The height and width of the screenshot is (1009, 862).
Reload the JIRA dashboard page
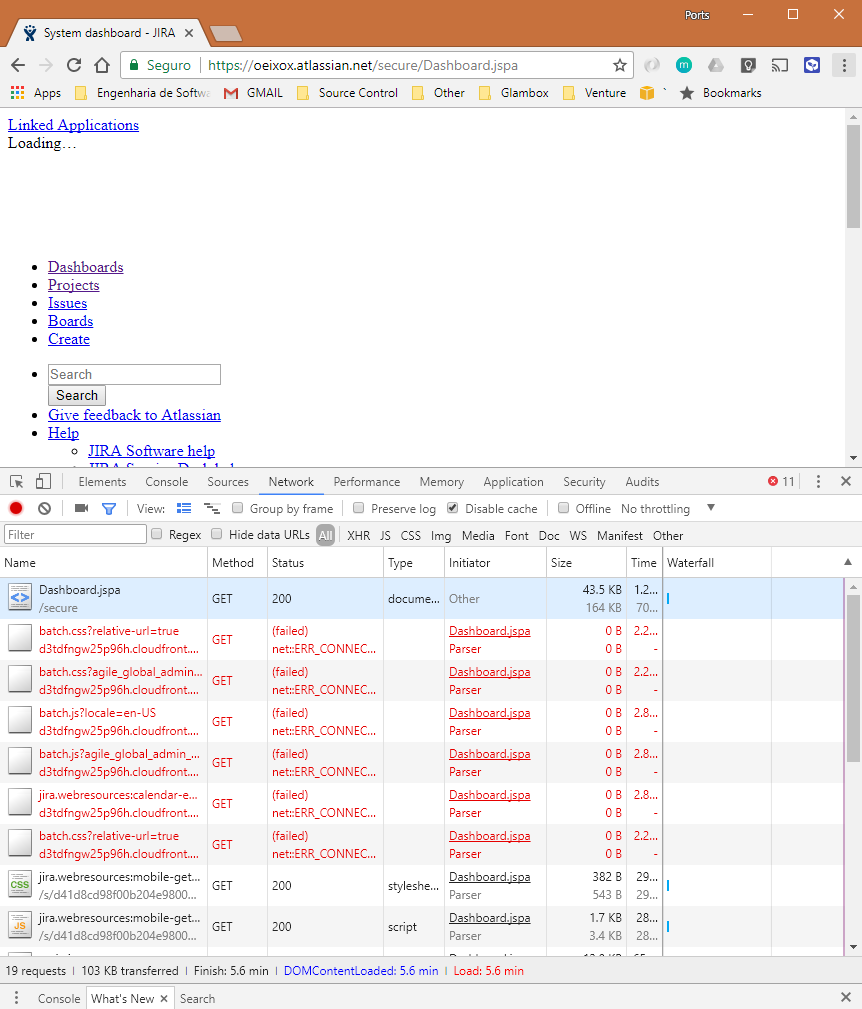pyautogui.click(x=74, y=65)
